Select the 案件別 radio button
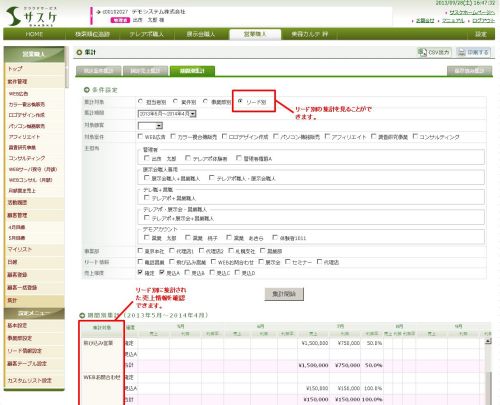This screenshot has height=405, width=500. (175, 101)
